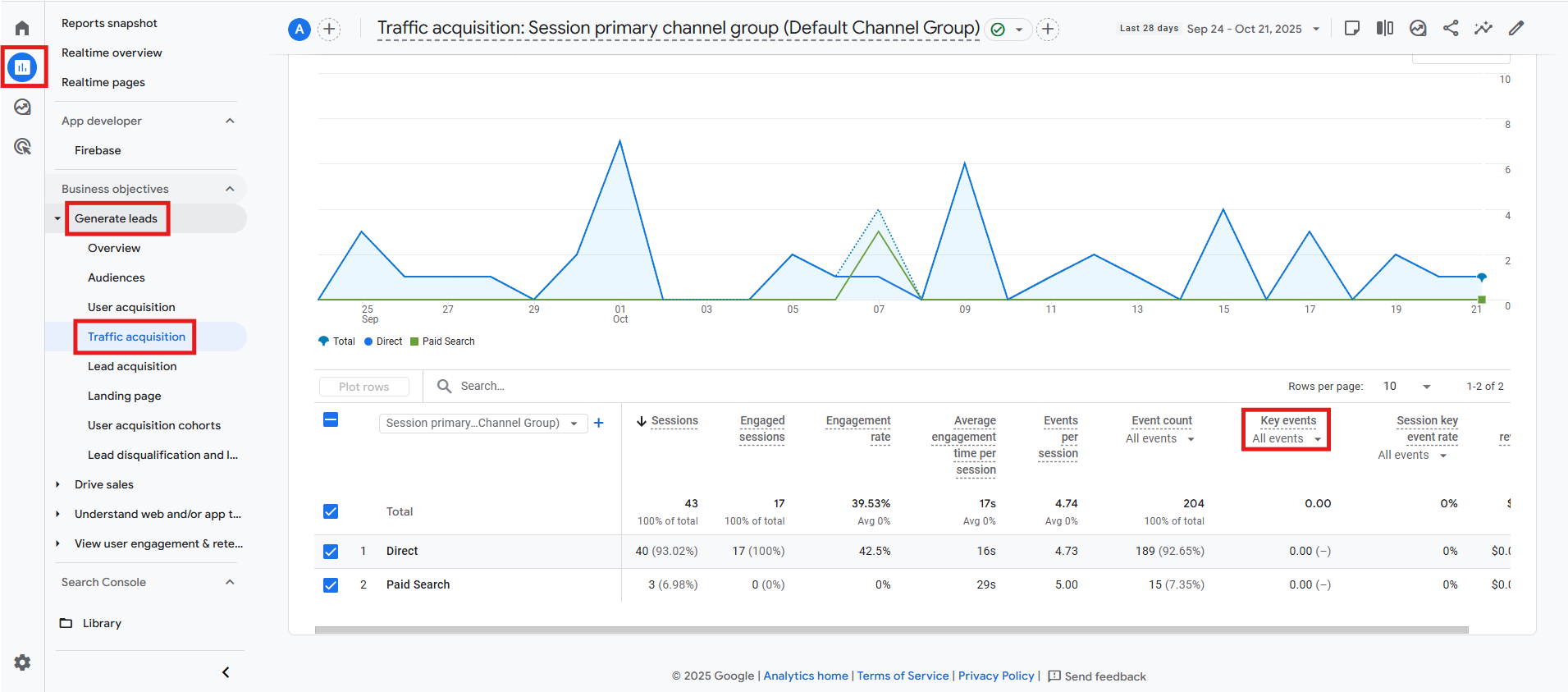Image resolution: width=1568 pixels, height=692 pixels.
Task: Collapse the Business objectives section
Action: pos(230,189)
